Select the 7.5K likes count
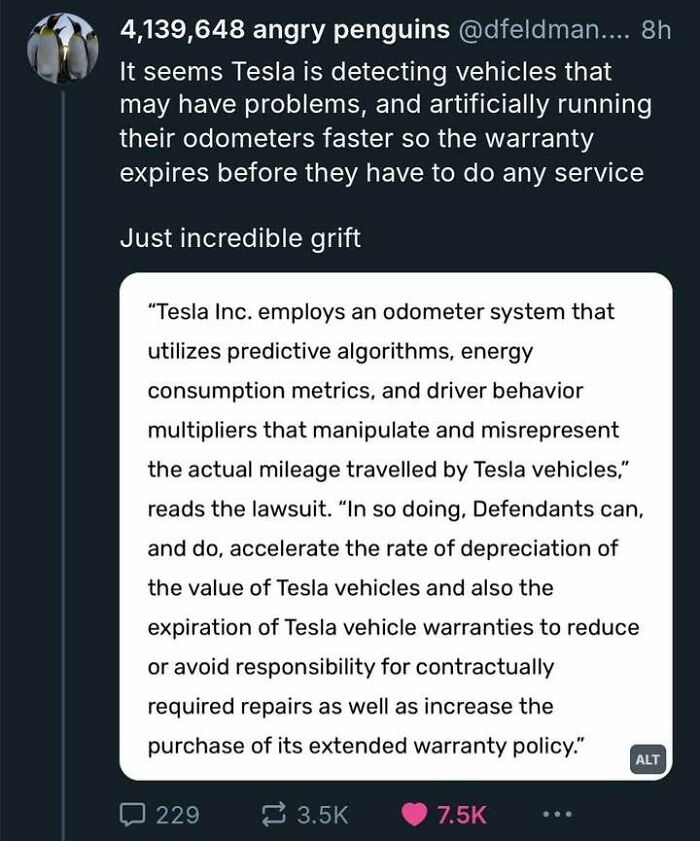 coord(462,815)
